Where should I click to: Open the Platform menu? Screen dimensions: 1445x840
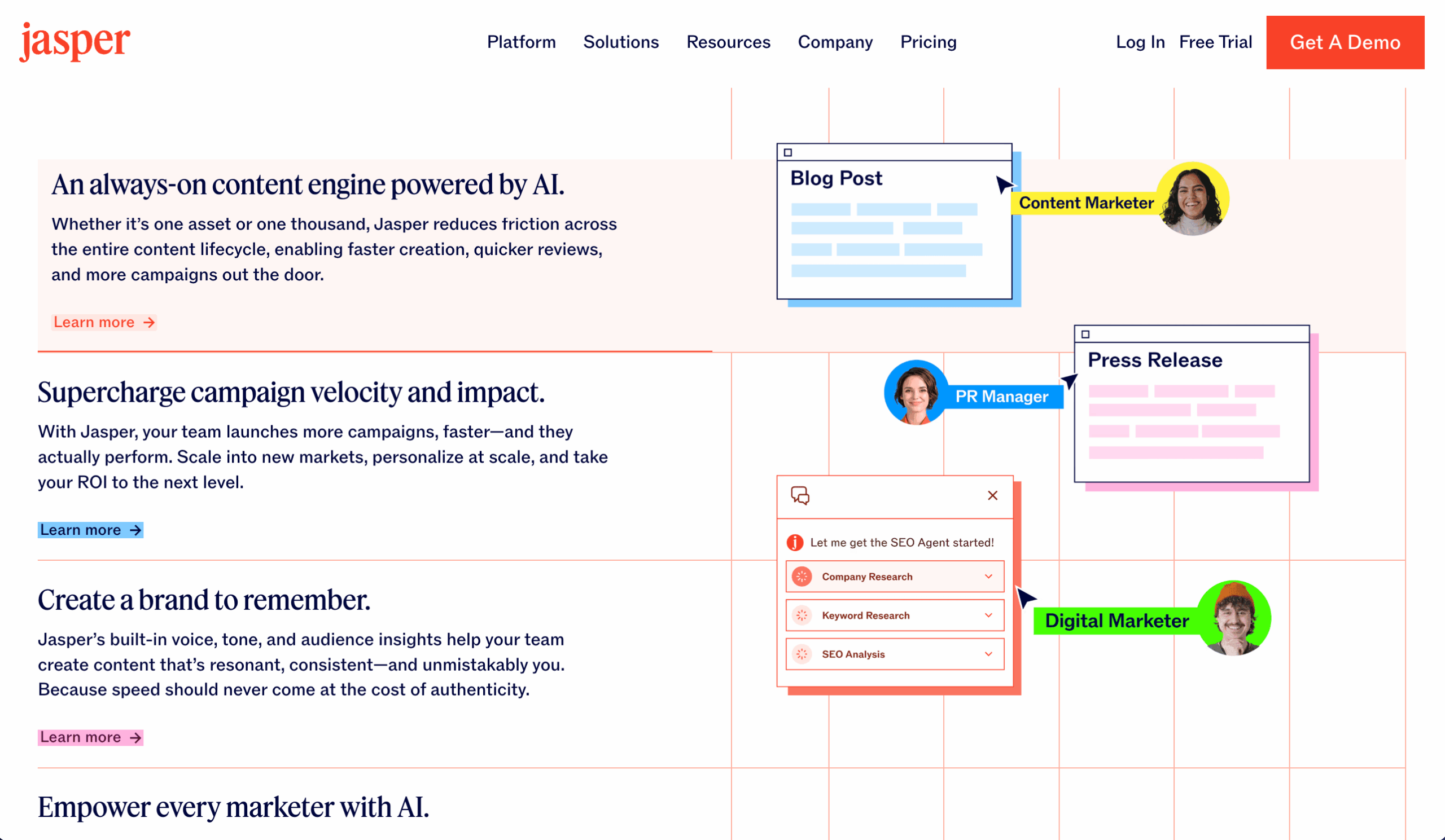click(x=521, y=42)
